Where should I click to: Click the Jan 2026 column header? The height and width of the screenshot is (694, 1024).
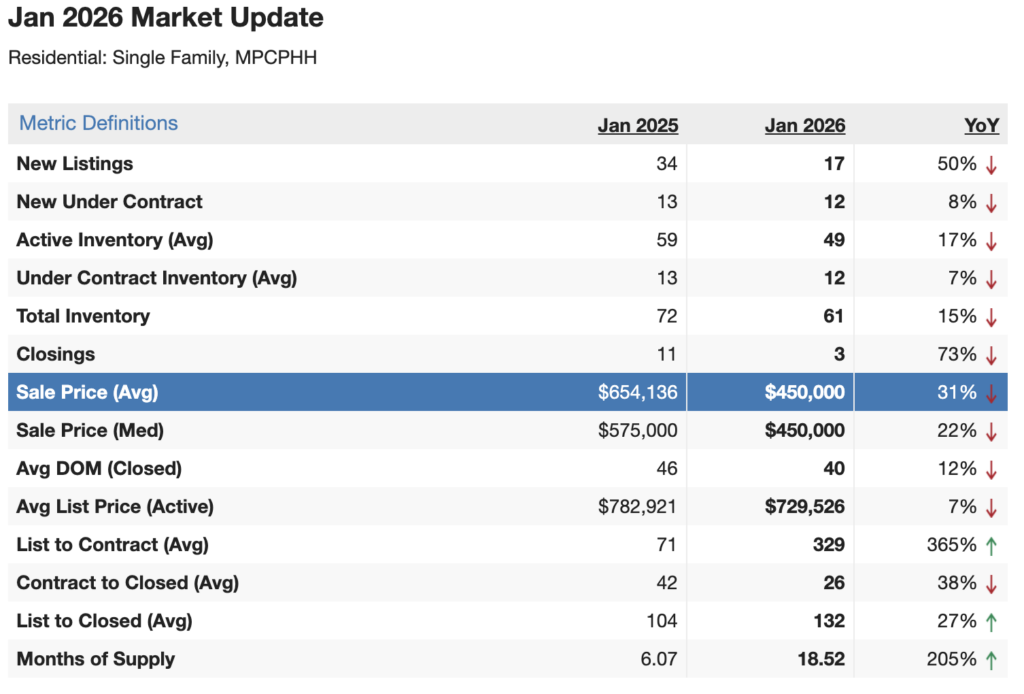click(804, 125)
